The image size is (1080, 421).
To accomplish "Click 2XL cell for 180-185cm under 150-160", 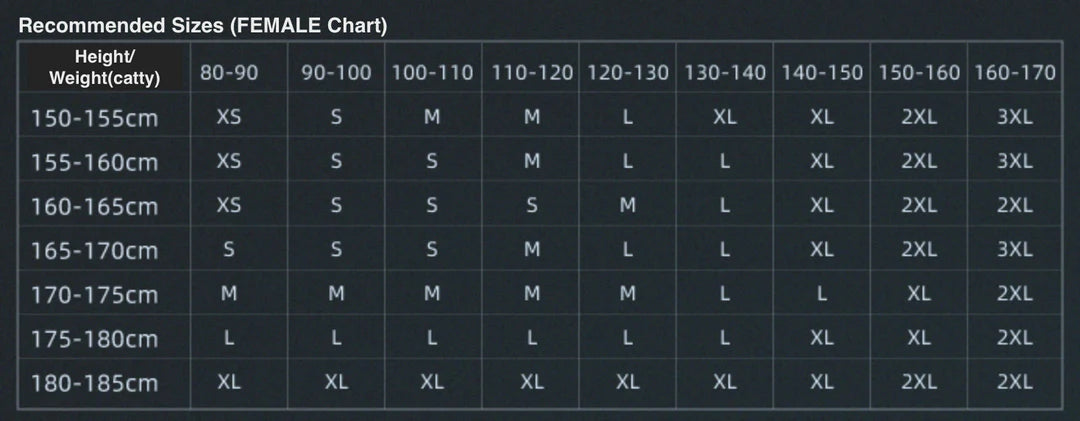I will (919, 382).
